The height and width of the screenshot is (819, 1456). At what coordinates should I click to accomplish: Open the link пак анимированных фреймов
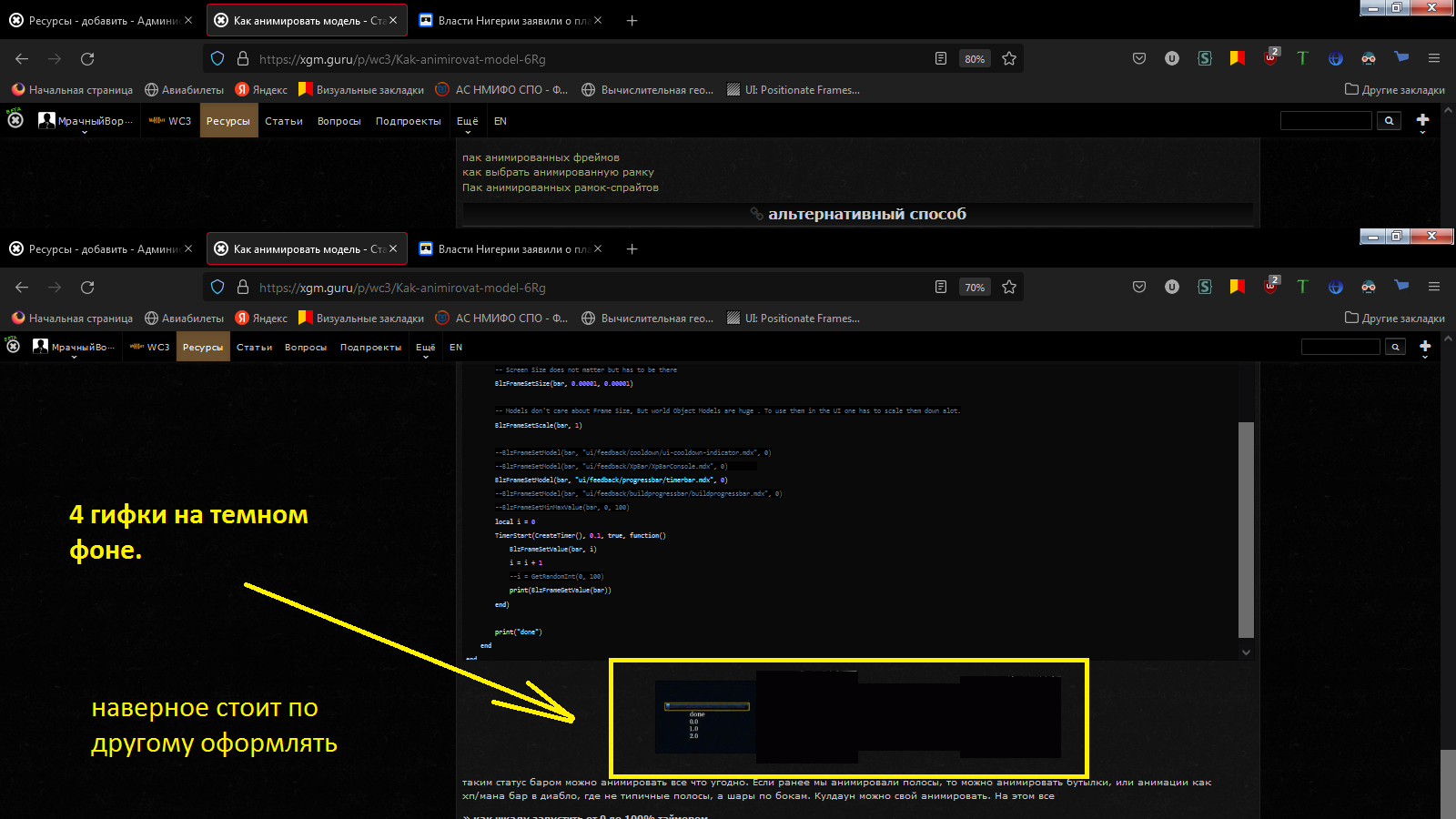tap(541, 157)
